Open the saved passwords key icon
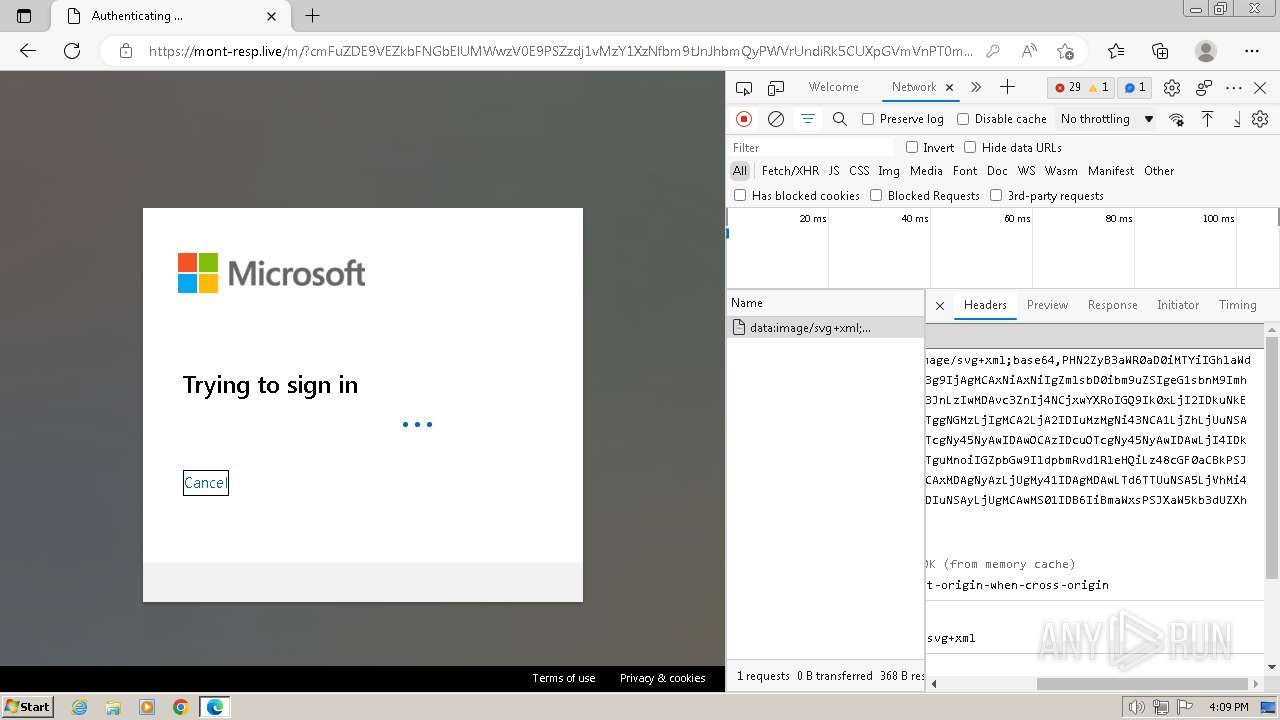This screenshot has width=1280, height=720. pyautogui.click(x=993, y=51)
